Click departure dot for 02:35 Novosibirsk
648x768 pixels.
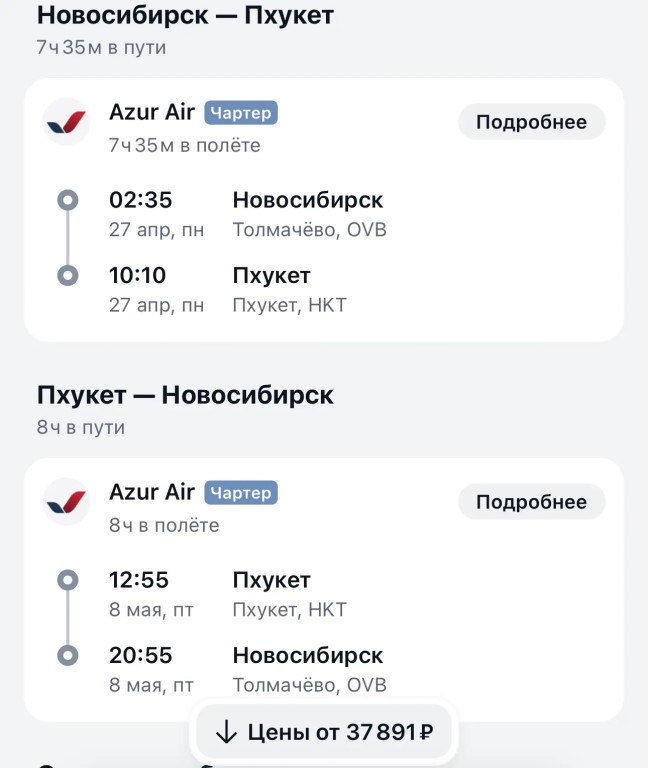68,201
